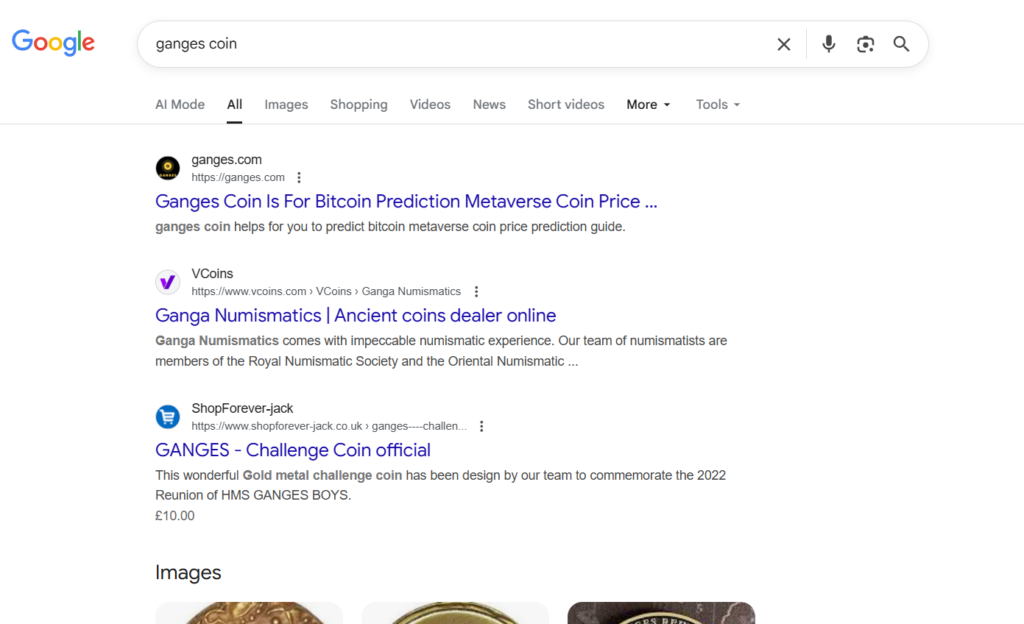Open options menu for ganges.com result

[299, 178]
